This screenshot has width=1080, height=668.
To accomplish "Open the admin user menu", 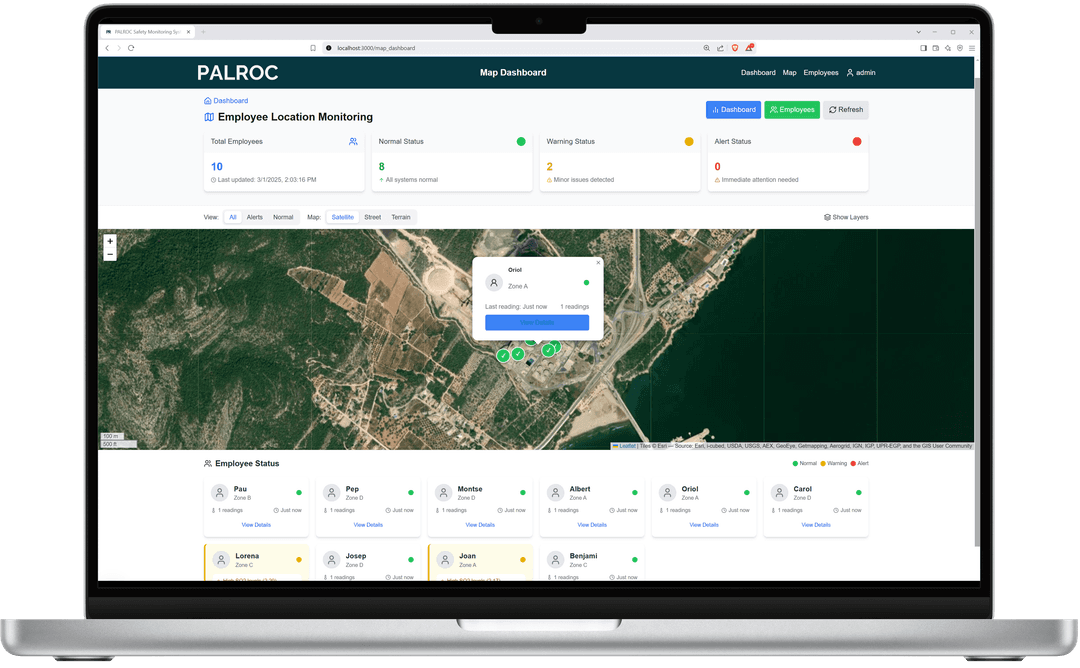I will 860,73.
